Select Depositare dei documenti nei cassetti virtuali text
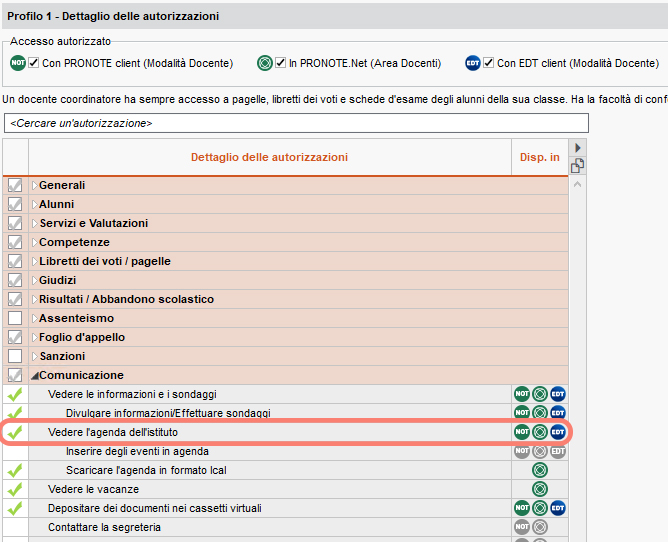Screen dimensions: 668x542 [x=155, y=508]
